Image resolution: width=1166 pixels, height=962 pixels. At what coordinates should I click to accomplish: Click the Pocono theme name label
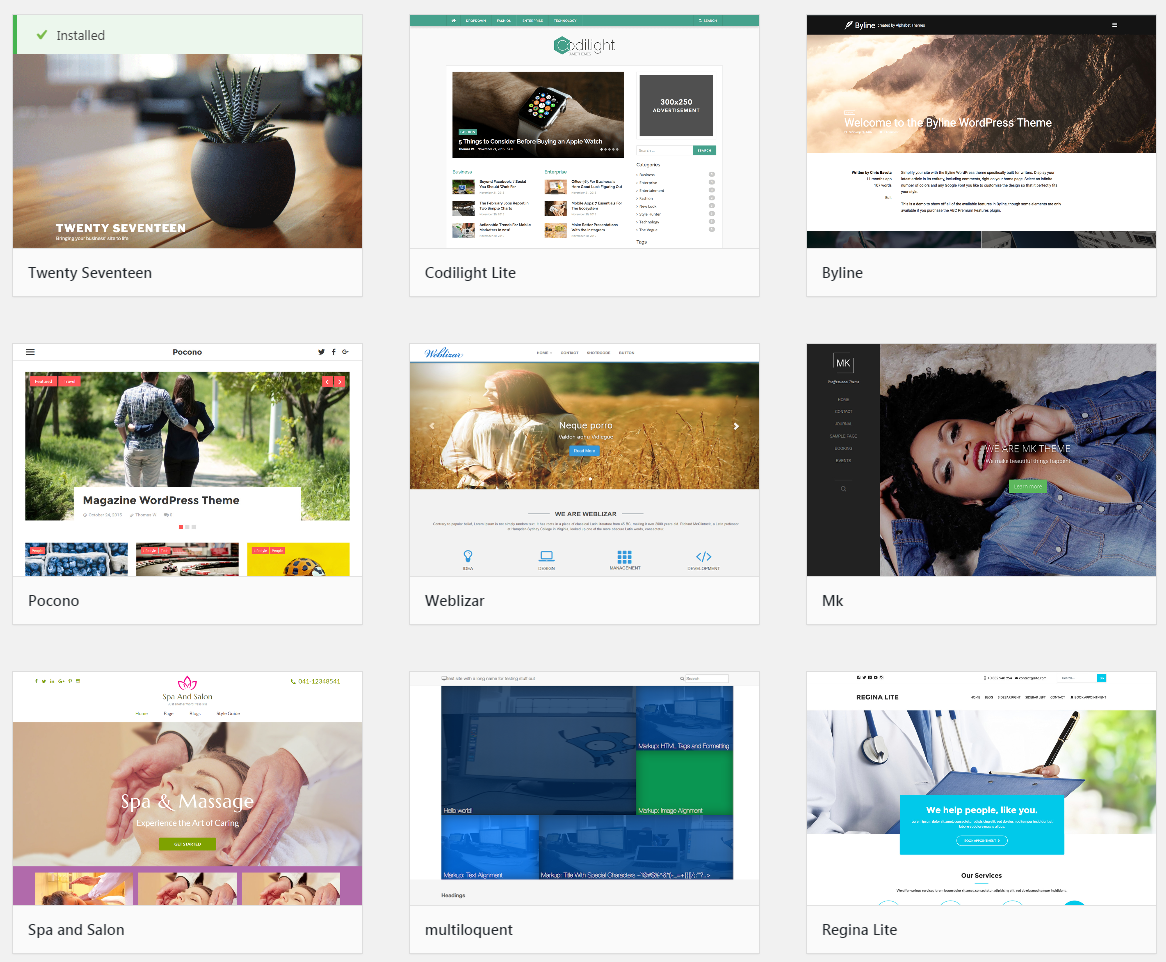tap(54, 601)
